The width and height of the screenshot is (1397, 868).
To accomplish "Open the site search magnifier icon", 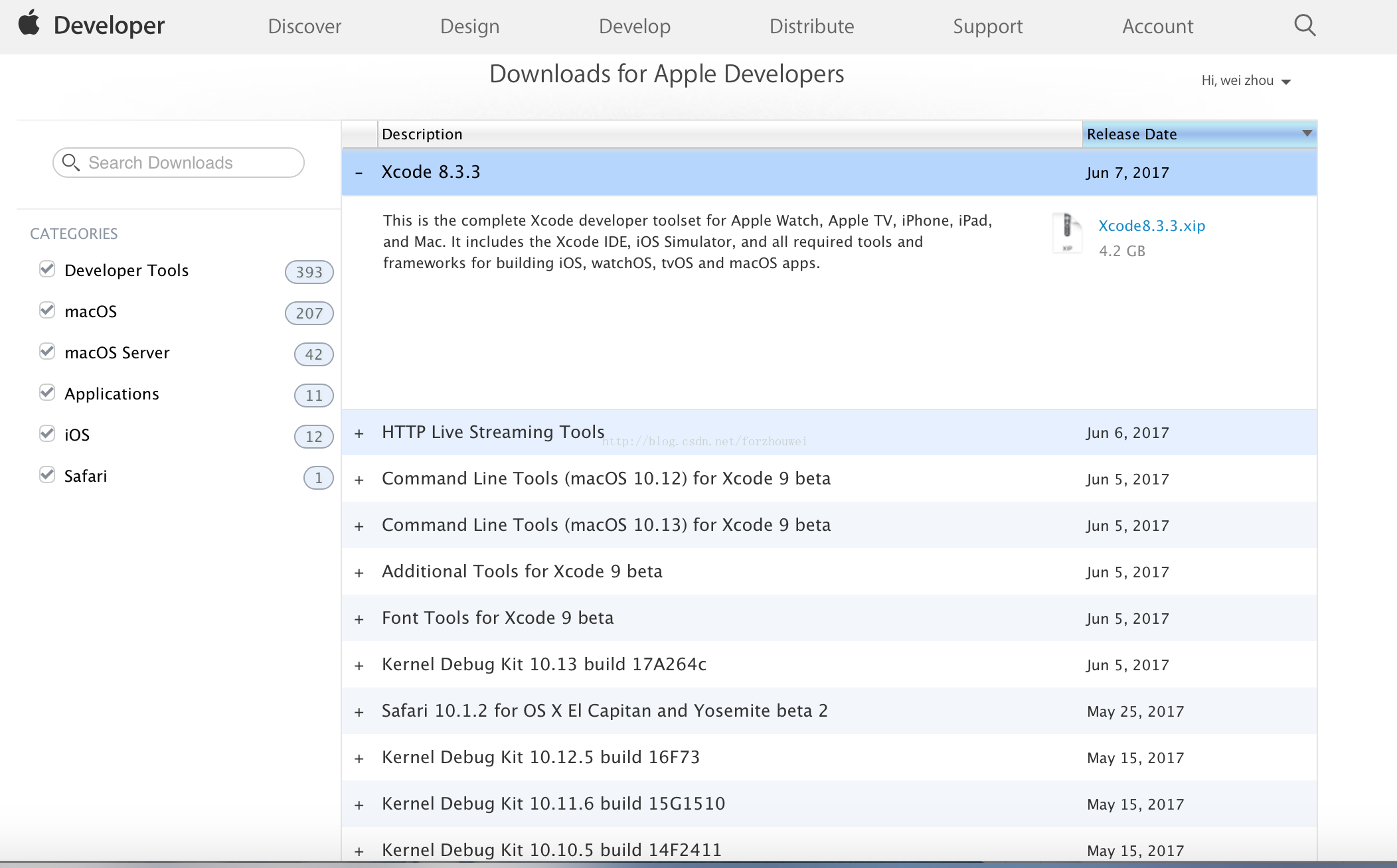I will point(1305,25).
